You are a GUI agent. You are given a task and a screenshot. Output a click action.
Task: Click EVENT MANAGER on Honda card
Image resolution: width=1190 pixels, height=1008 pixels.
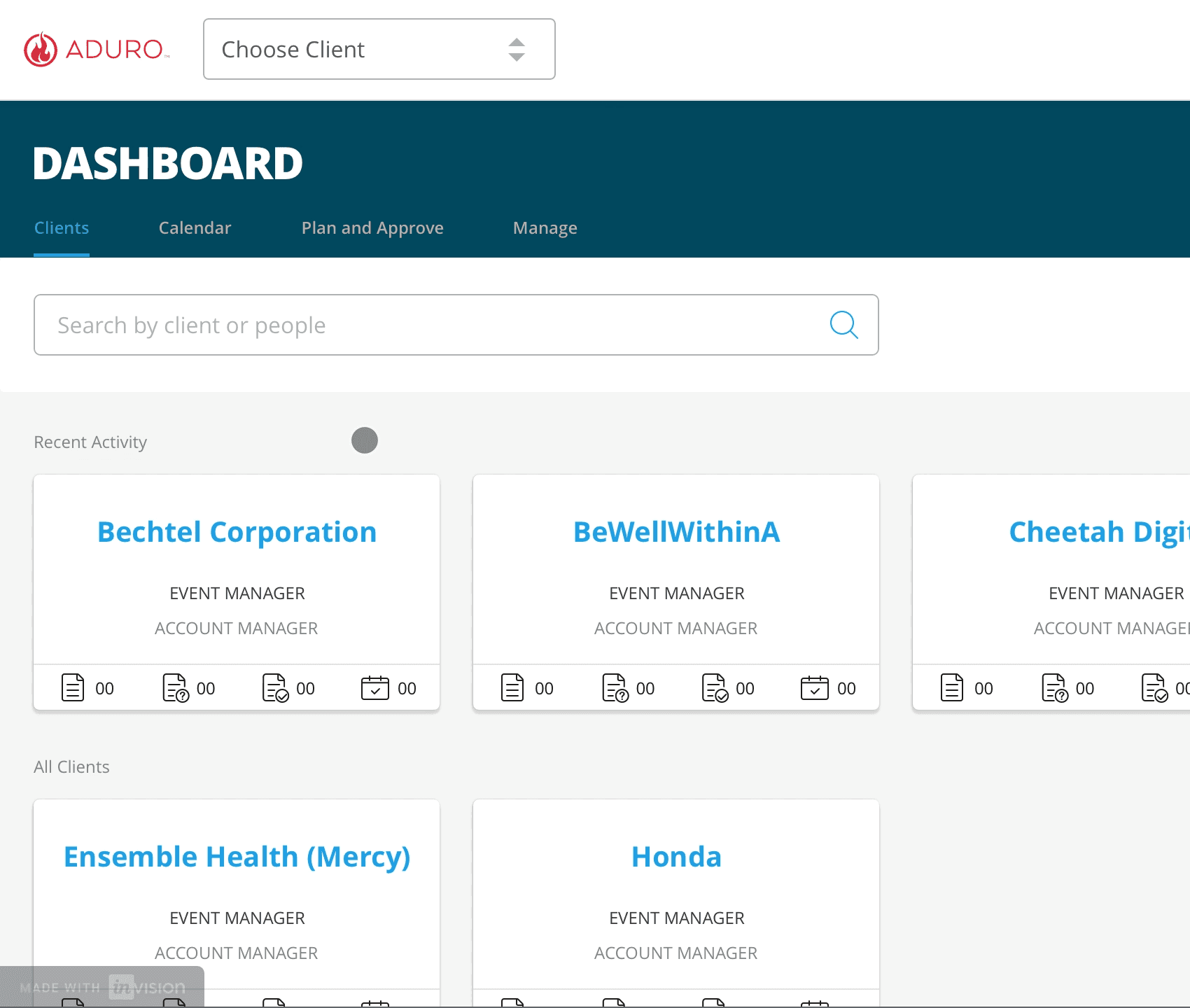pos(677,918)
